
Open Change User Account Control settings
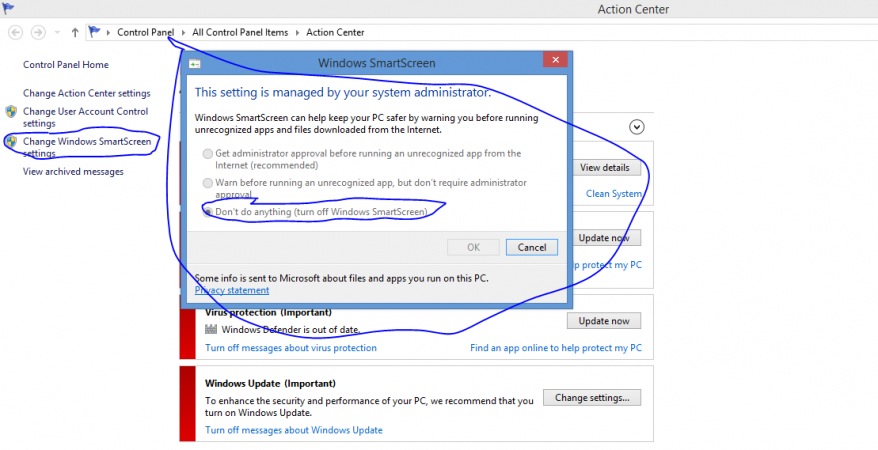86,117
